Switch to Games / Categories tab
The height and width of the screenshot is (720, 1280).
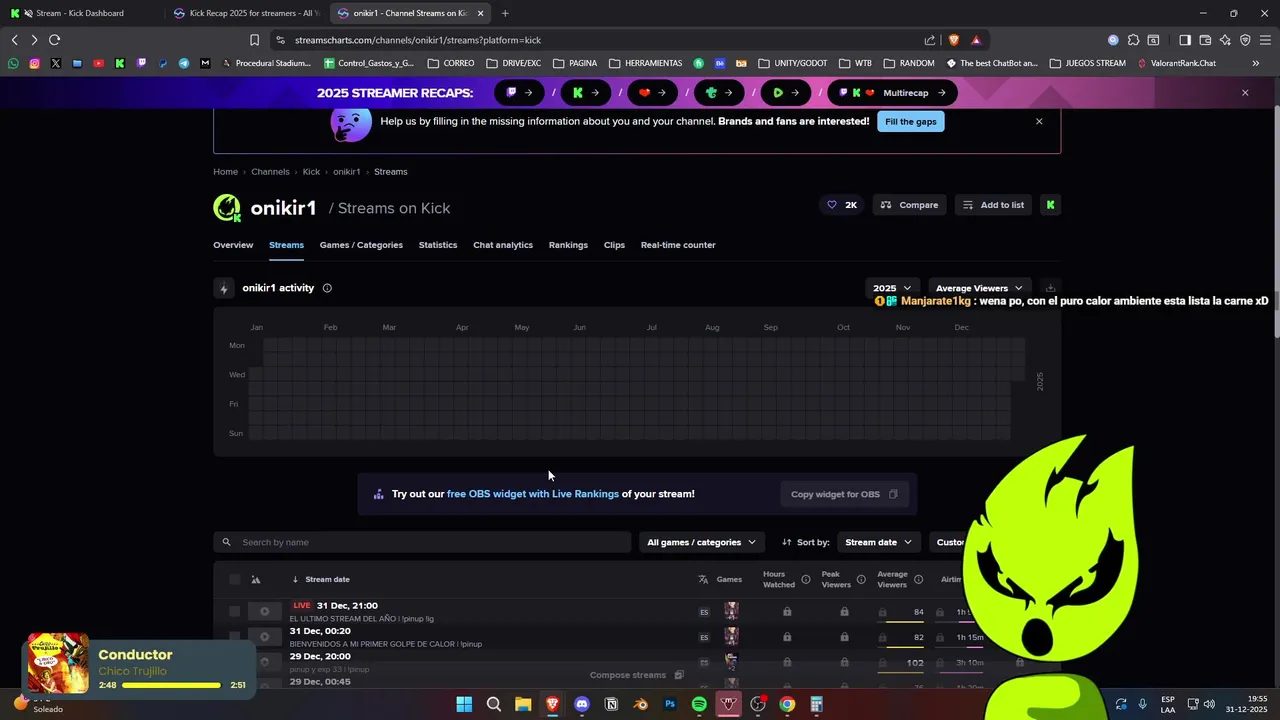361,245
